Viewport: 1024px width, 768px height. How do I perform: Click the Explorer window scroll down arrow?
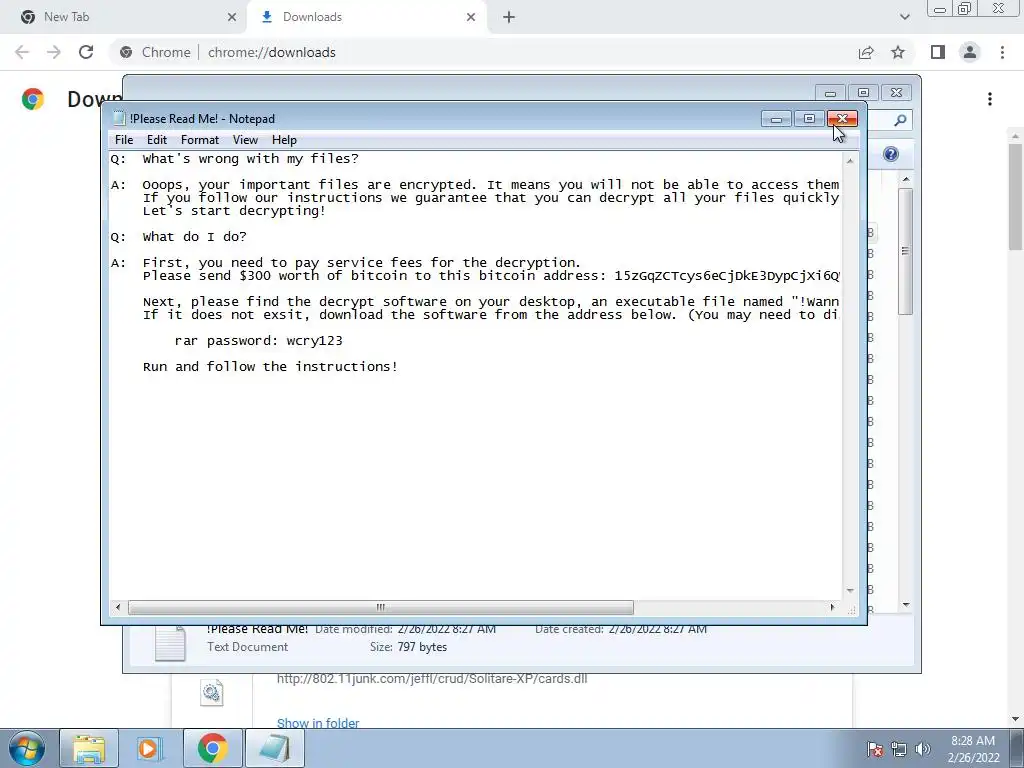tap(906, 605)
